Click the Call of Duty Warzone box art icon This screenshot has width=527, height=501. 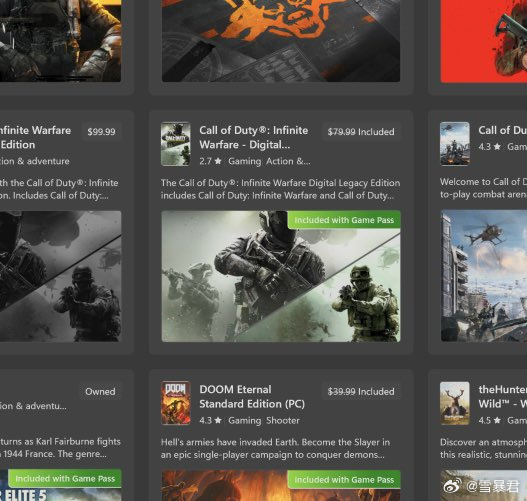(455, 144)
